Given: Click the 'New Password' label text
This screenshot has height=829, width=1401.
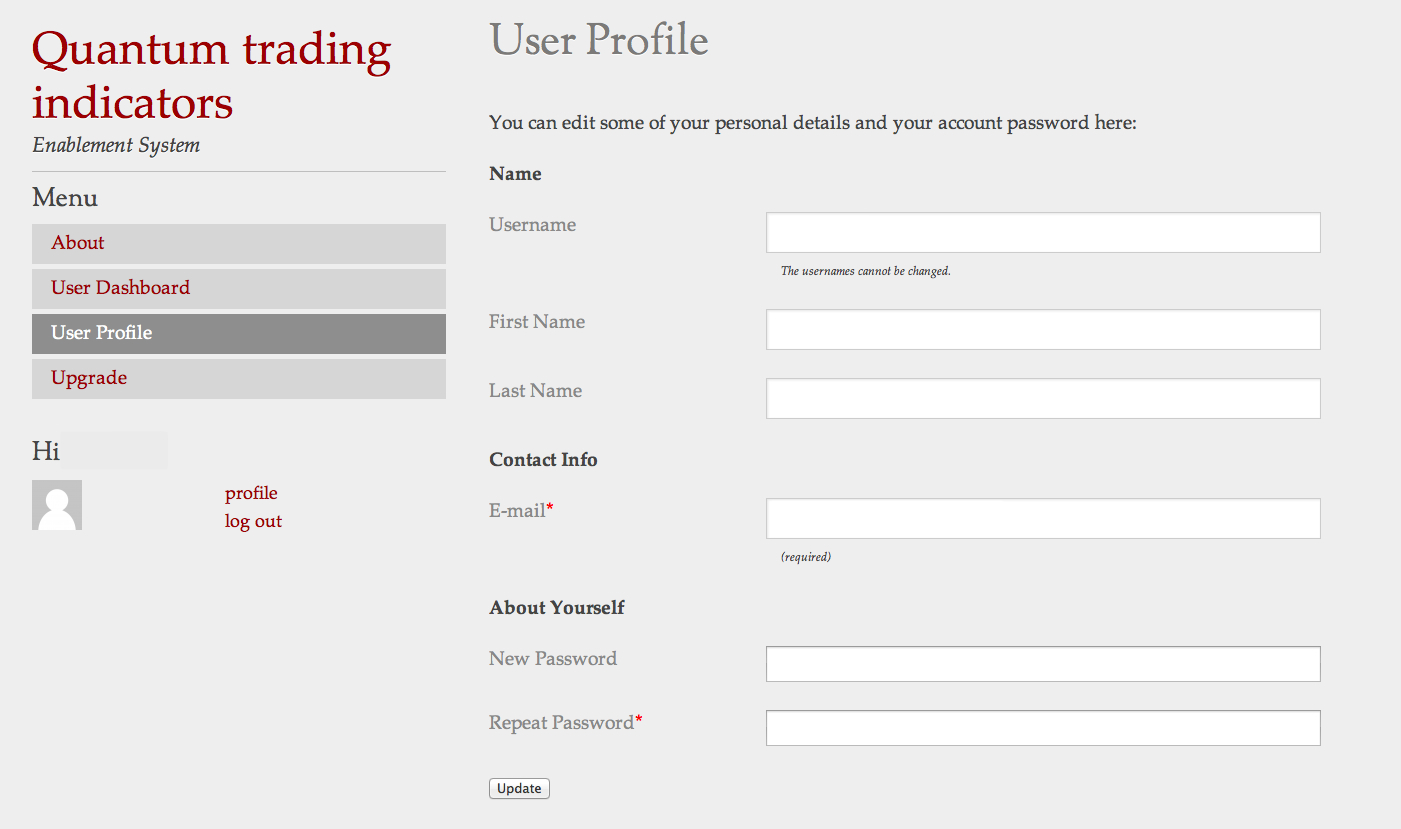Looking at the screenshot, I should (552, 659).
